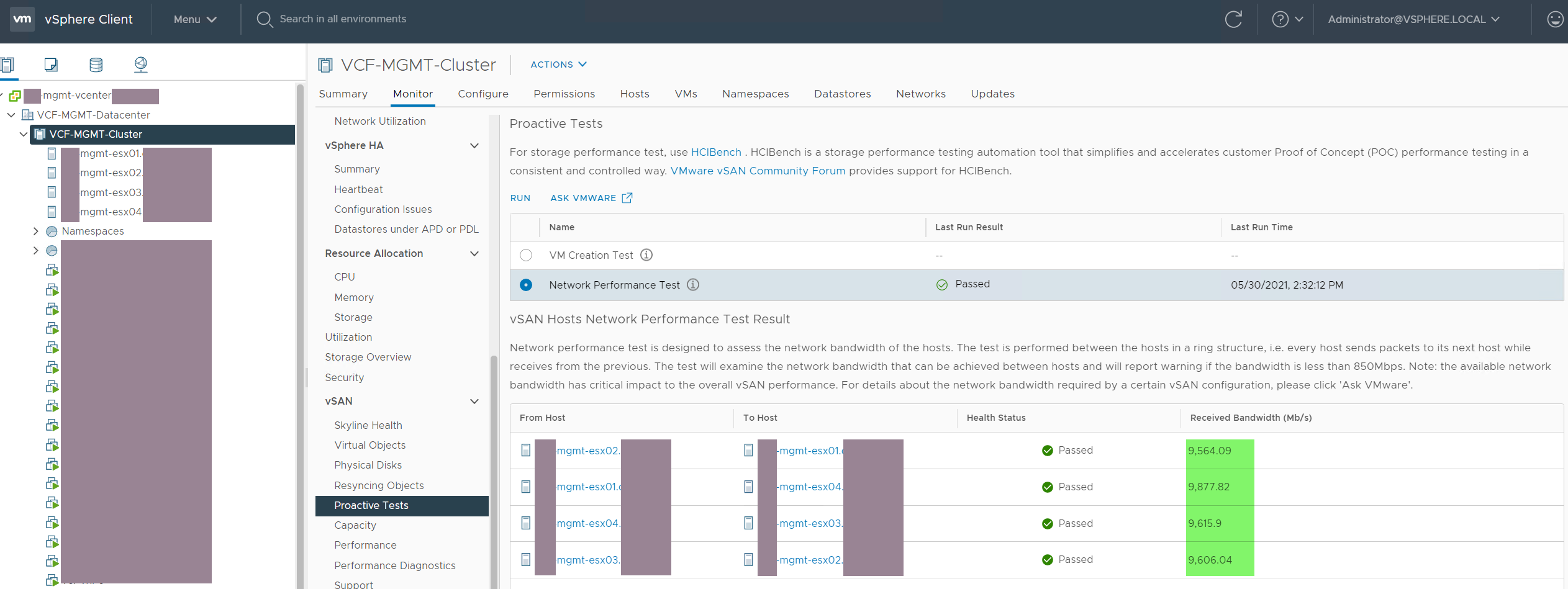The image size is (1568, 589).
Task: Open the VMware vSAN Community Forum link
Action: [758, 171]
